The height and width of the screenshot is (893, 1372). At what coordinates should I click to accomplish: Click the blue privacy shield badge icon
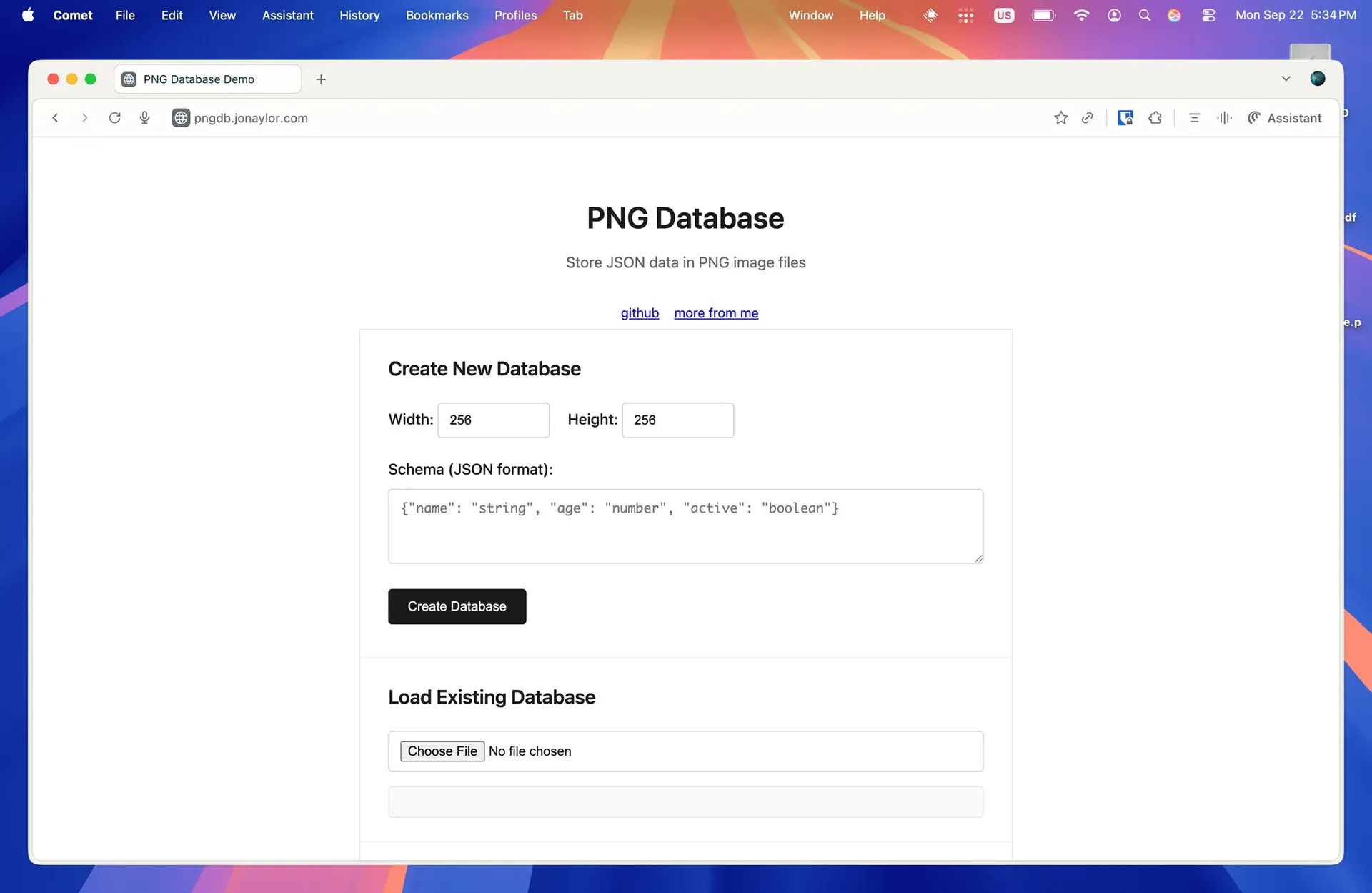(x=1125, y=117)
